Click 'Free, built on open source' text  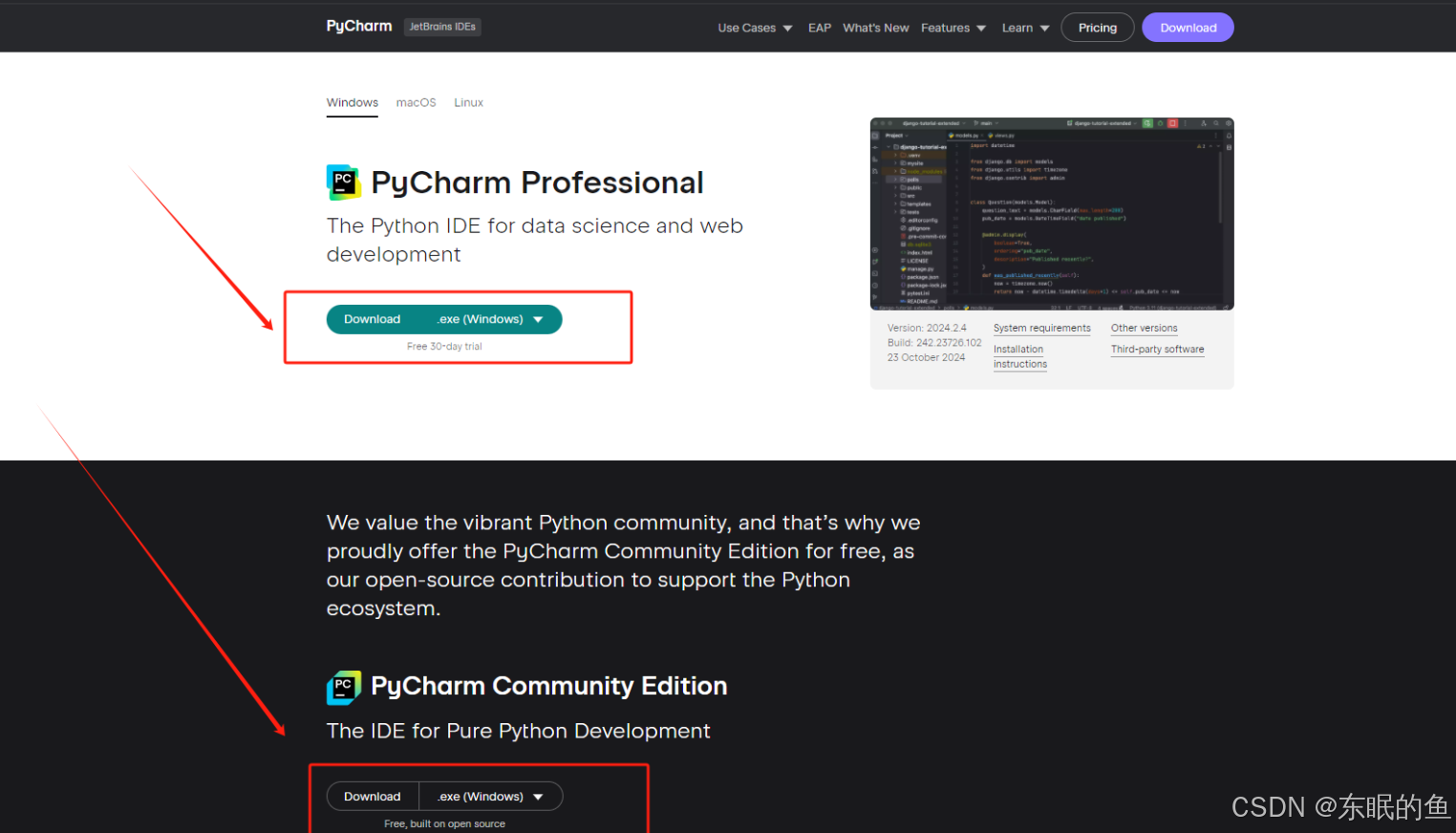(x=444, y=824)
